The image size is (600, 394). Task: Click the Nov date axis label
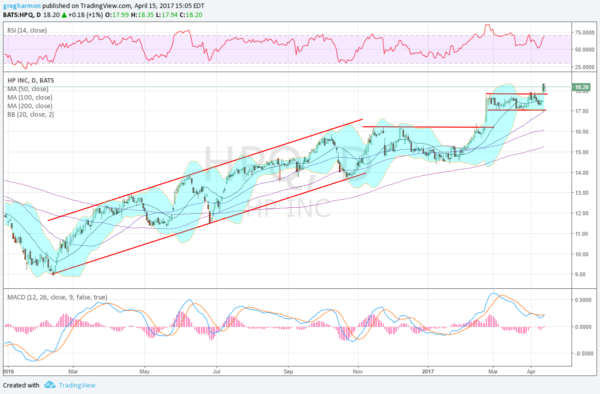tap(358, 371)
